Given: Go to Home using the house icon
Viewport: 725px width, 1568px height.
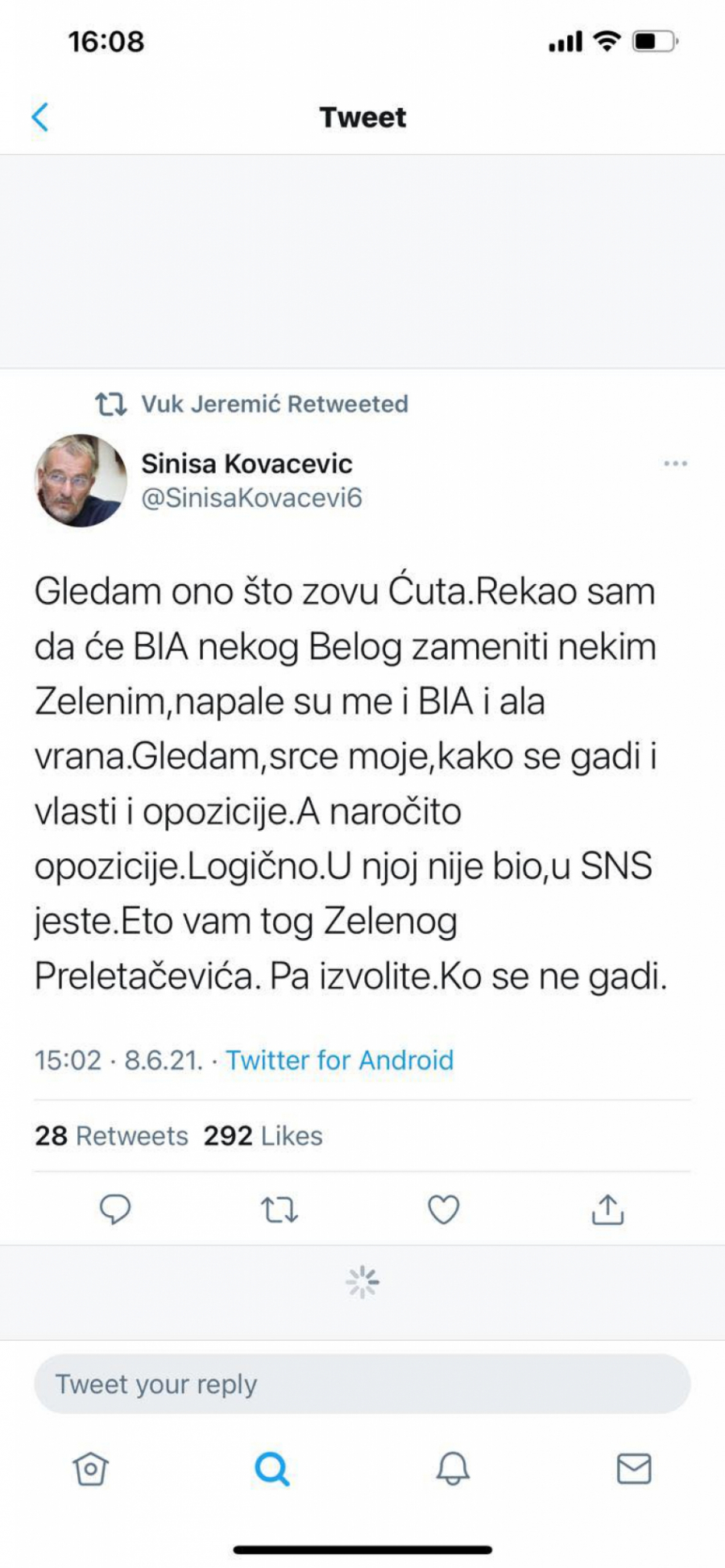Looking at the screenshot, I should coord(90,1468).
